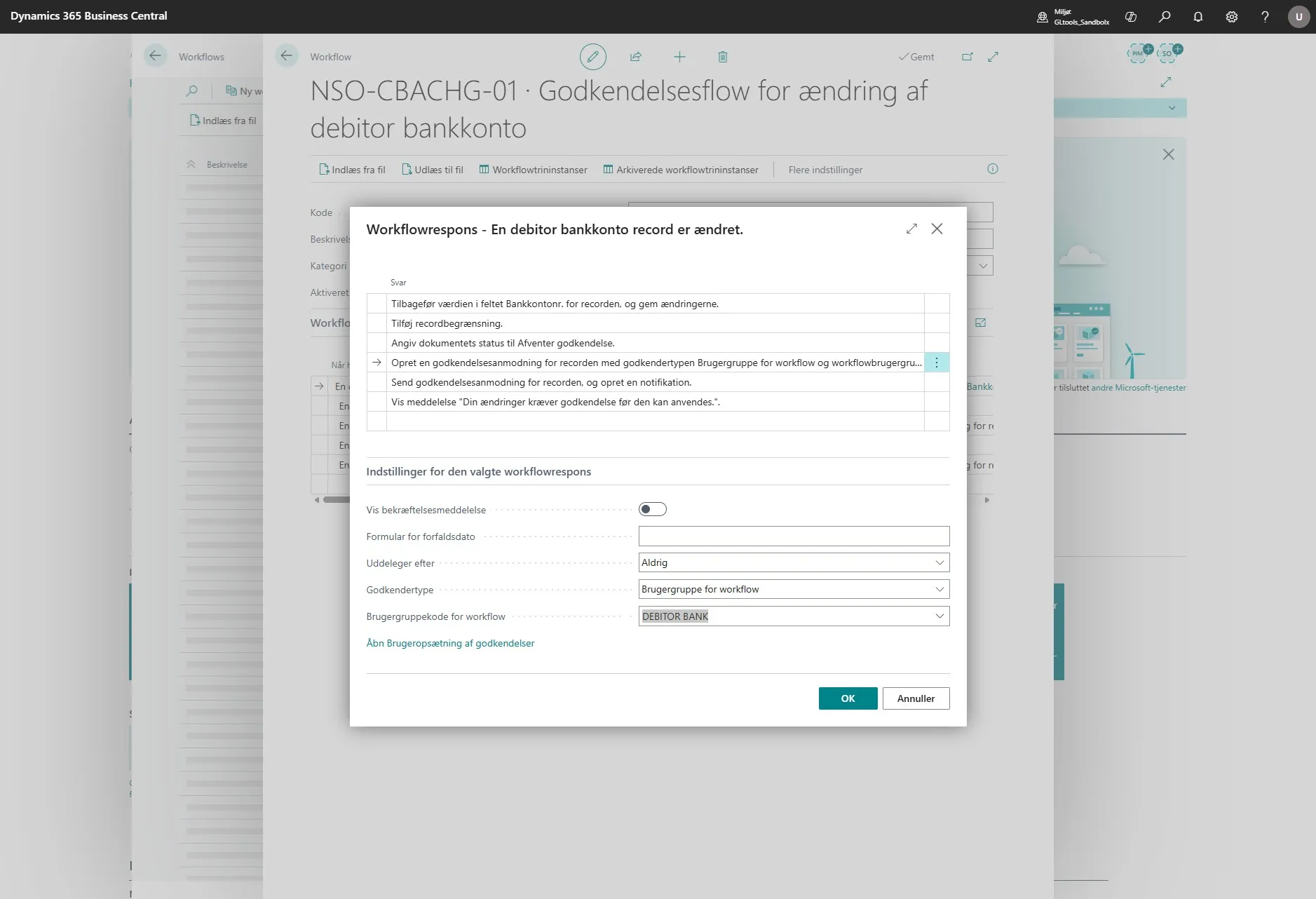The image size is (1316, 899).
Task: Click OK button in dialog
Action: tap(848, 698)
